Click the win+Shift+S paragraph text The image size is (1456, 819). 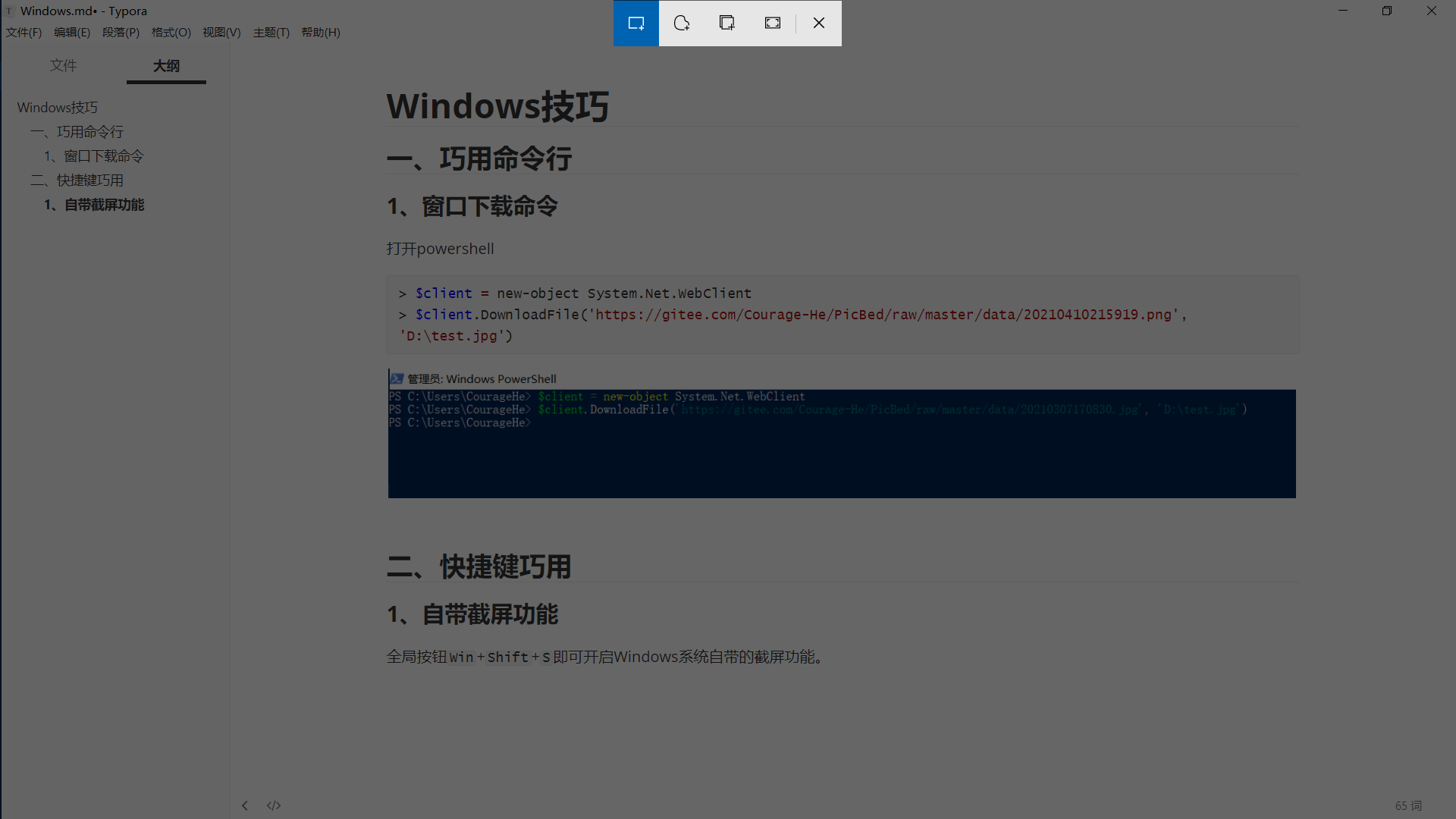click(604, 657)
